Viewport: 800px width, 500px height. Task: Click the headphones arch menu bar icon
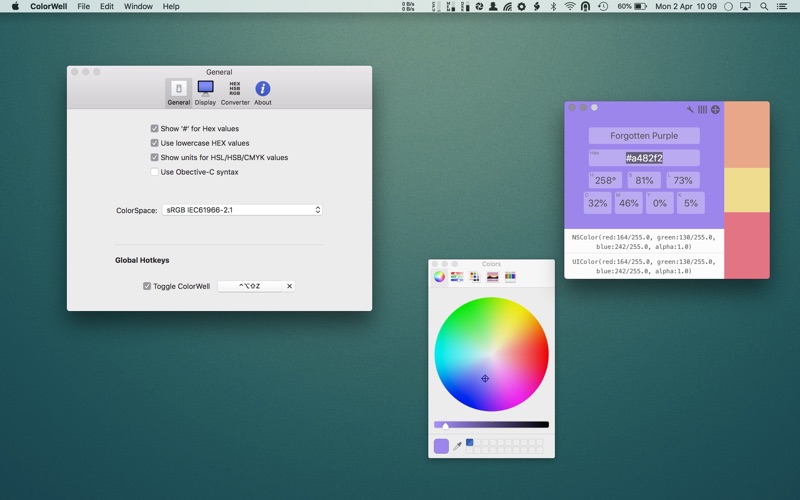click(x=586, y=6)
